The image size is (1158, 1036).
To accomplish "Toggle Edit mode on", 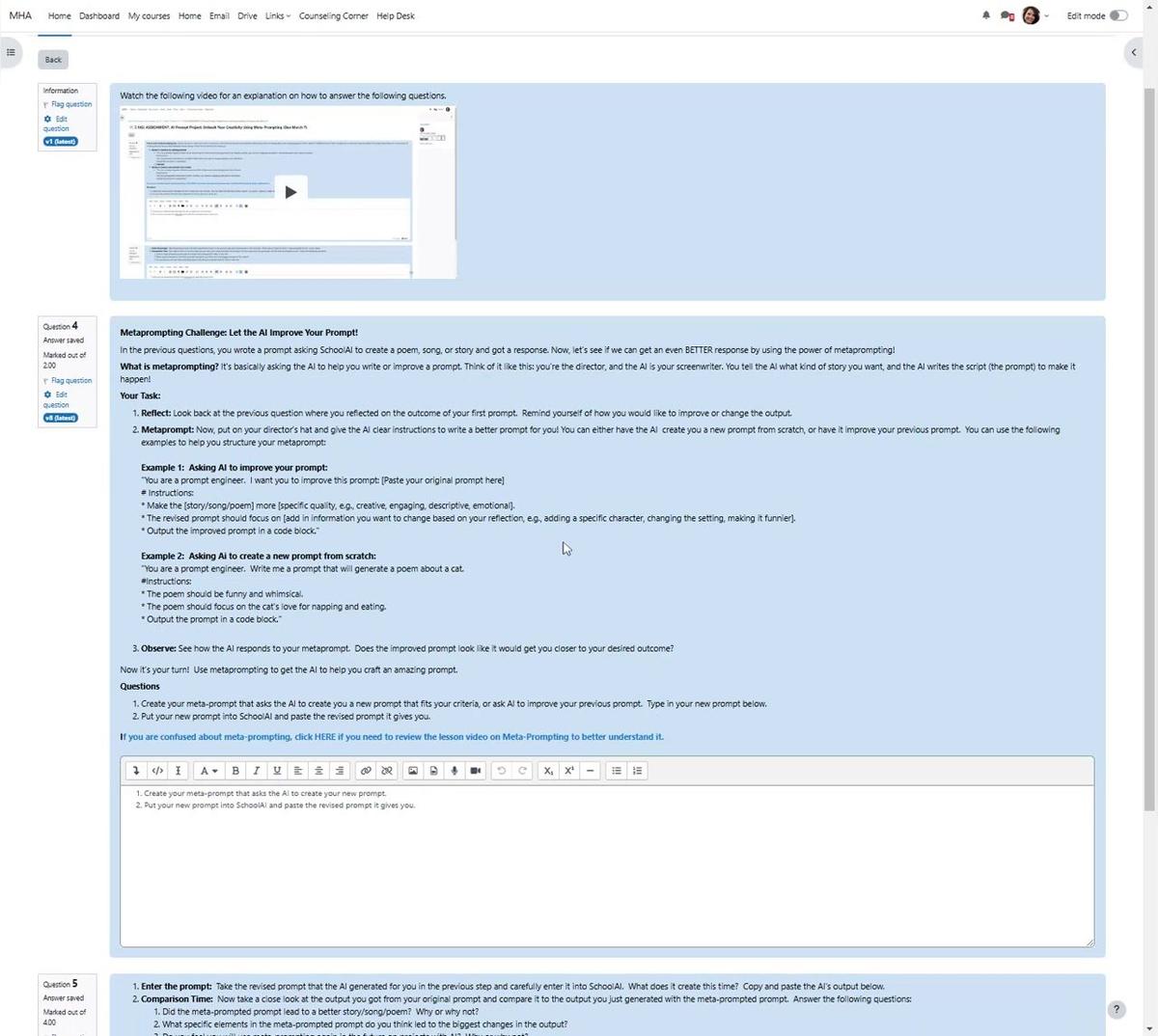I will coord(1118,15).
